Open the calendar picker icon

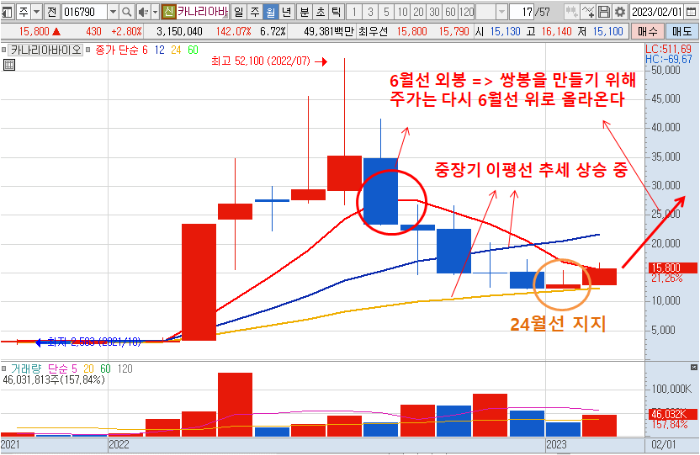coord(691,12)
